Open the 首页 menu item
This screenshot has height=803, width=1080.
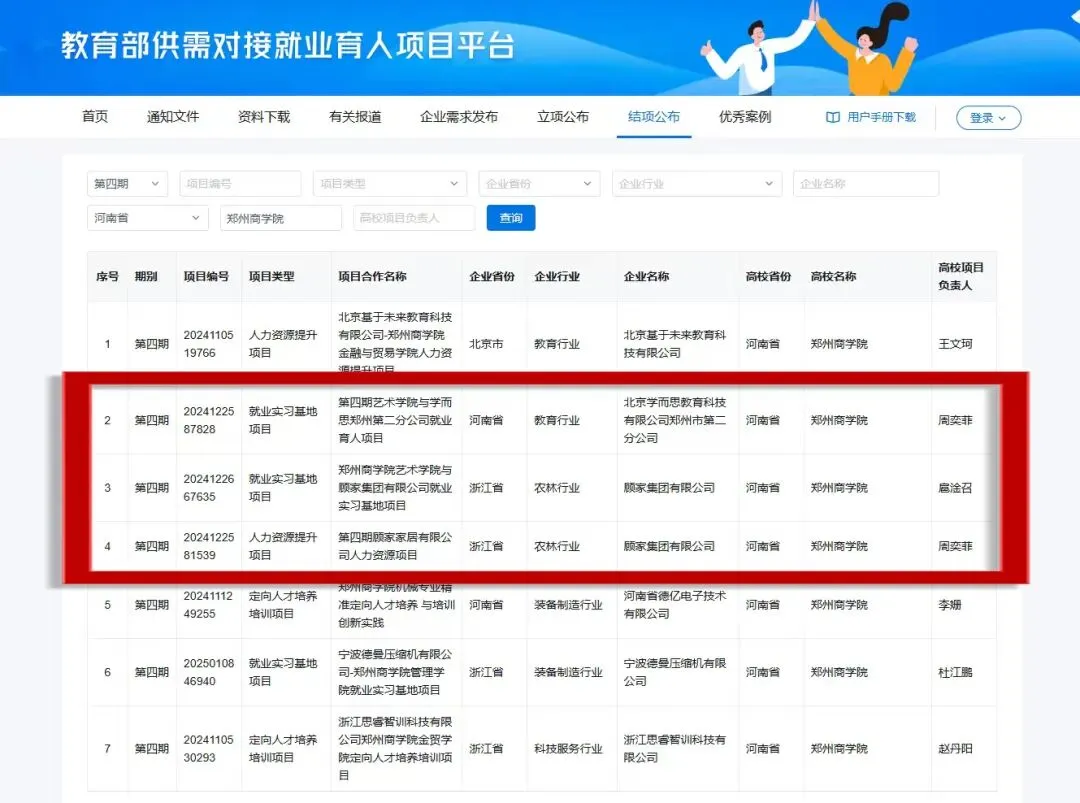click(95, 116)
